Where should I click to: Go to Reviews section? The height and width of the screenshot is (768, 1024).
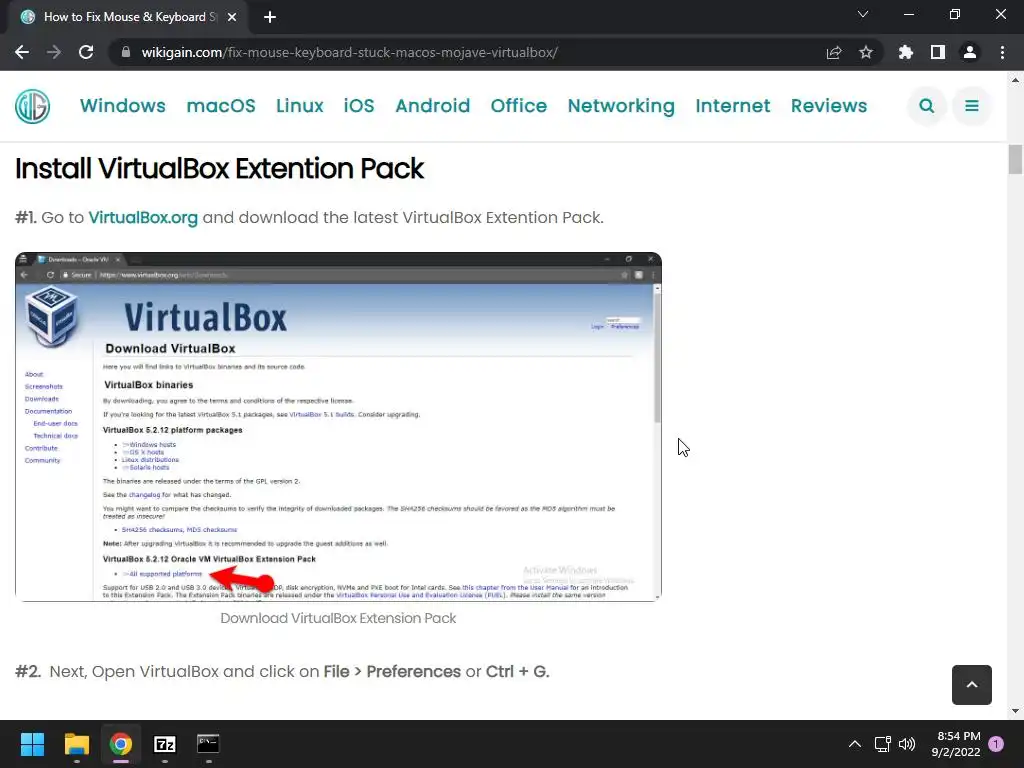tap(829, 106)
